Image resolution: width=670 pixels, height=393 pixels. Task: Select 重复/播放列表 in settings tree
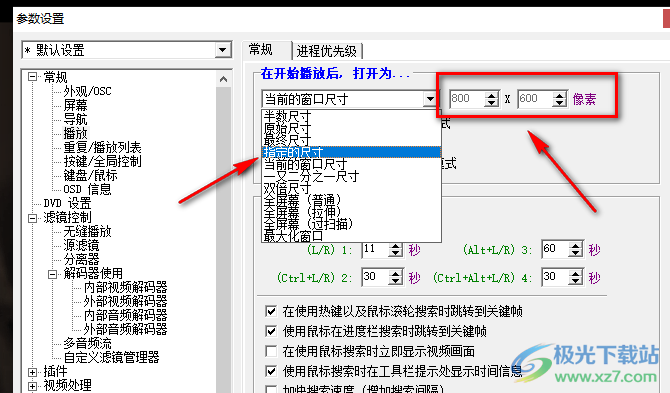click(102, 147)
